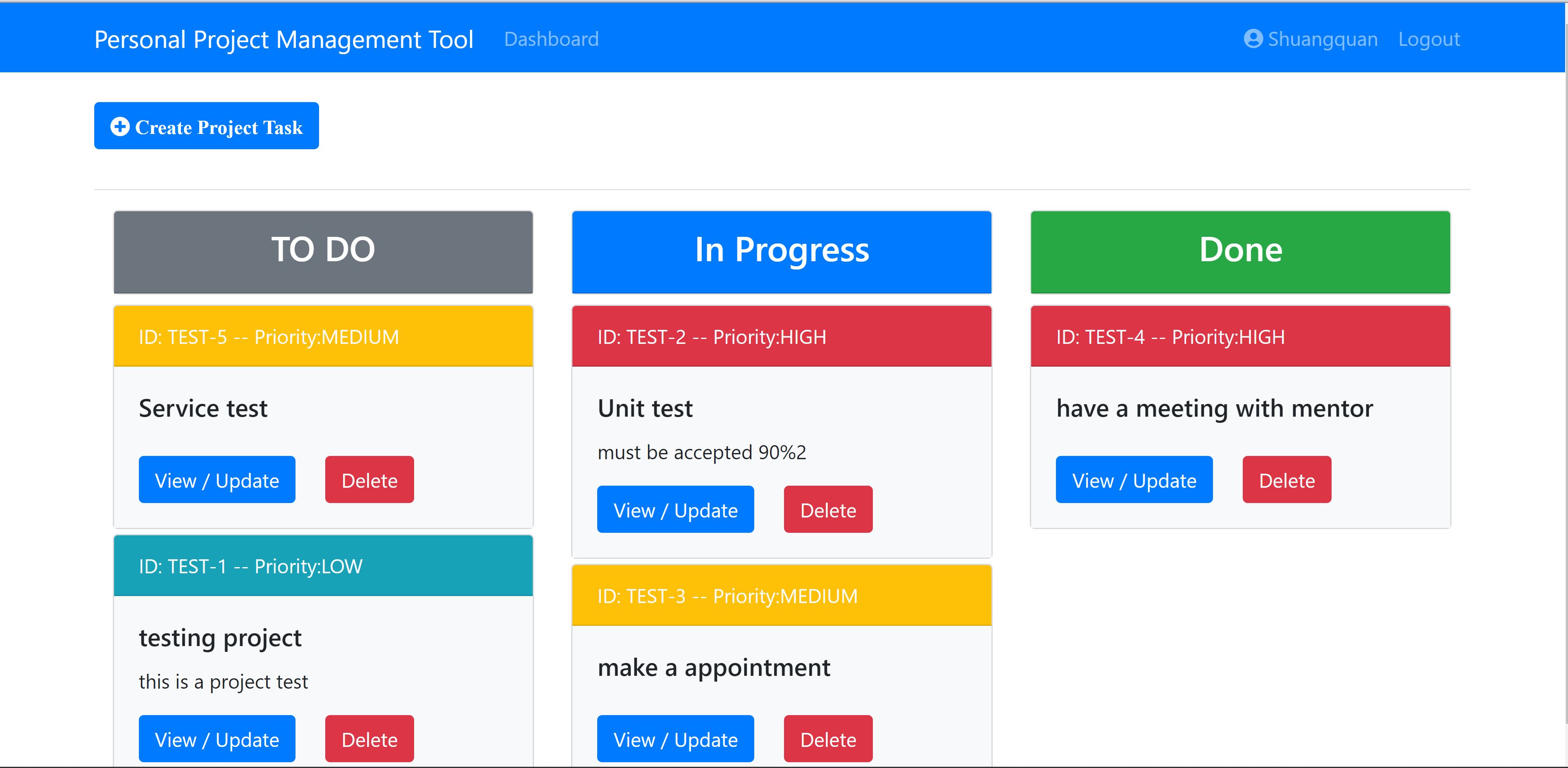Click the plus icon on Create Project Task

point(120,126)
